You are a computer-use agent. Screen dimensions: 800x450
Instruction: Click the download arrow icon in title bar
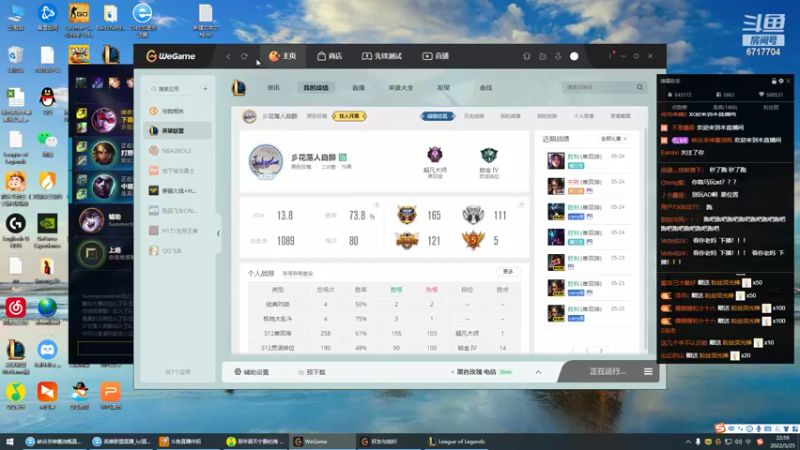(x=558, y=56)
